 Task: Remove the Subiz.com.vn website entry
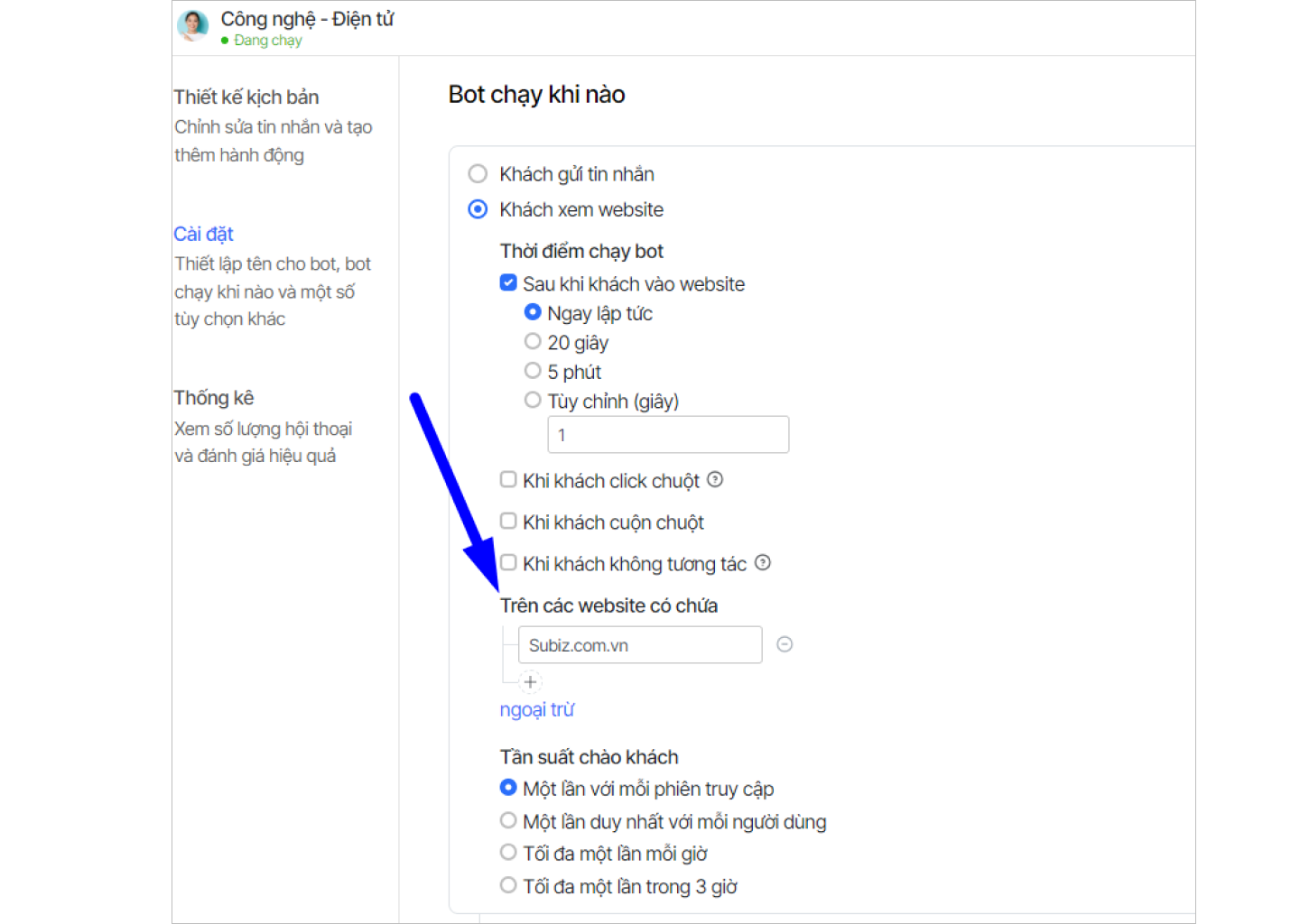(x=785, y=644)
